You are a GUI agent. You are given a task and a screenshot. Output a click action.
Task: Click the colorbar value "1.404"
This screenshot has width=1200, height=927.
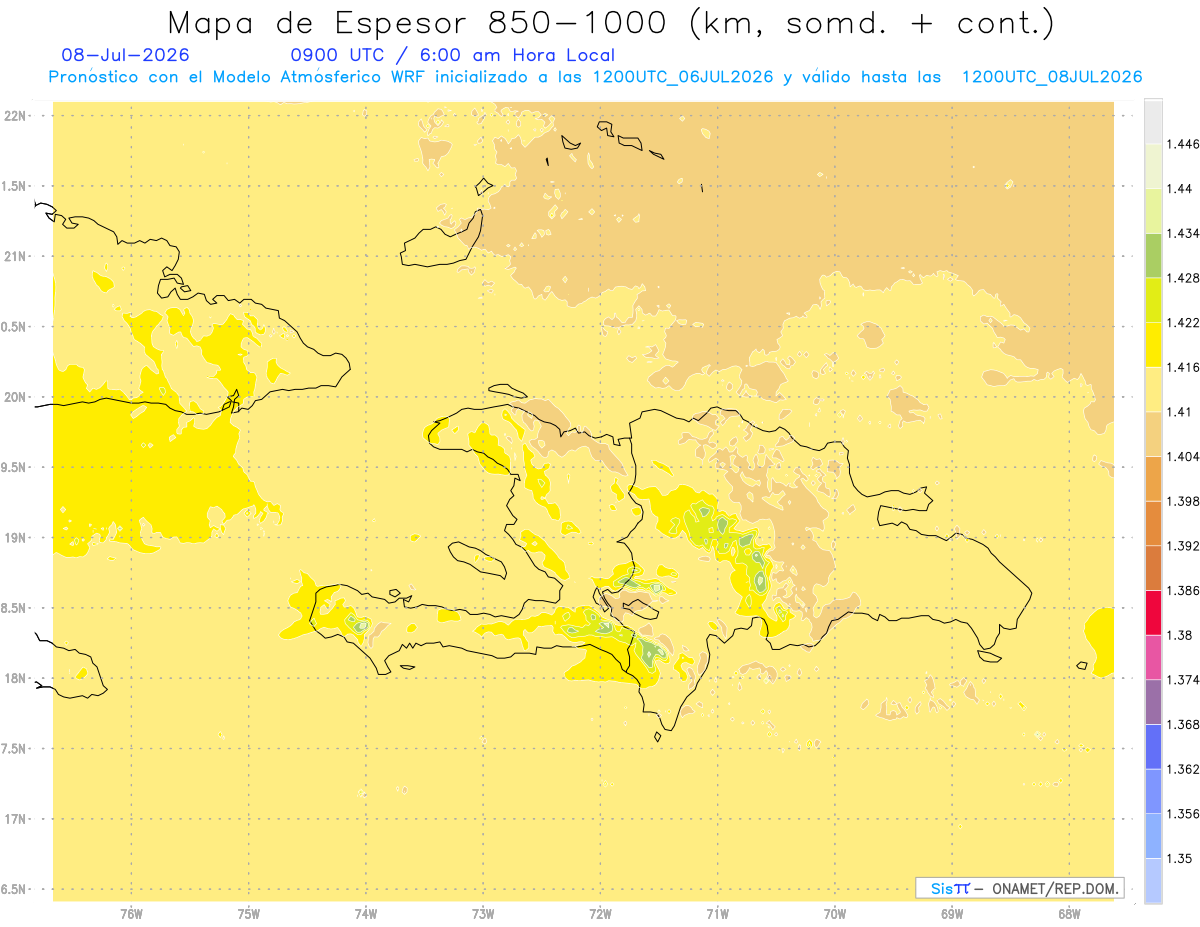click(x=1183, y=456)
